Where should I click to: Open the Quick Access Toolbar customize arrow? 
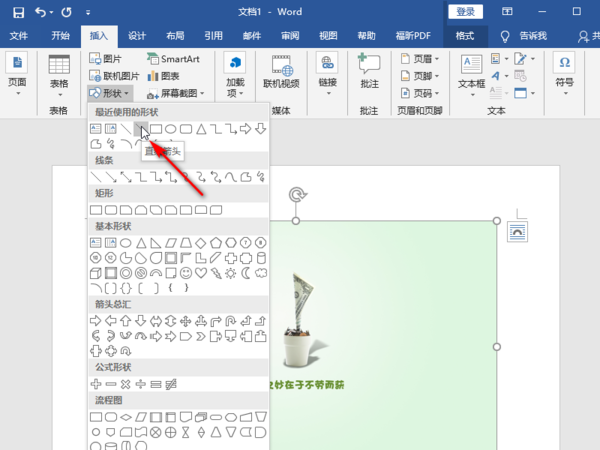pyautogui.click(x=88, y=13)
